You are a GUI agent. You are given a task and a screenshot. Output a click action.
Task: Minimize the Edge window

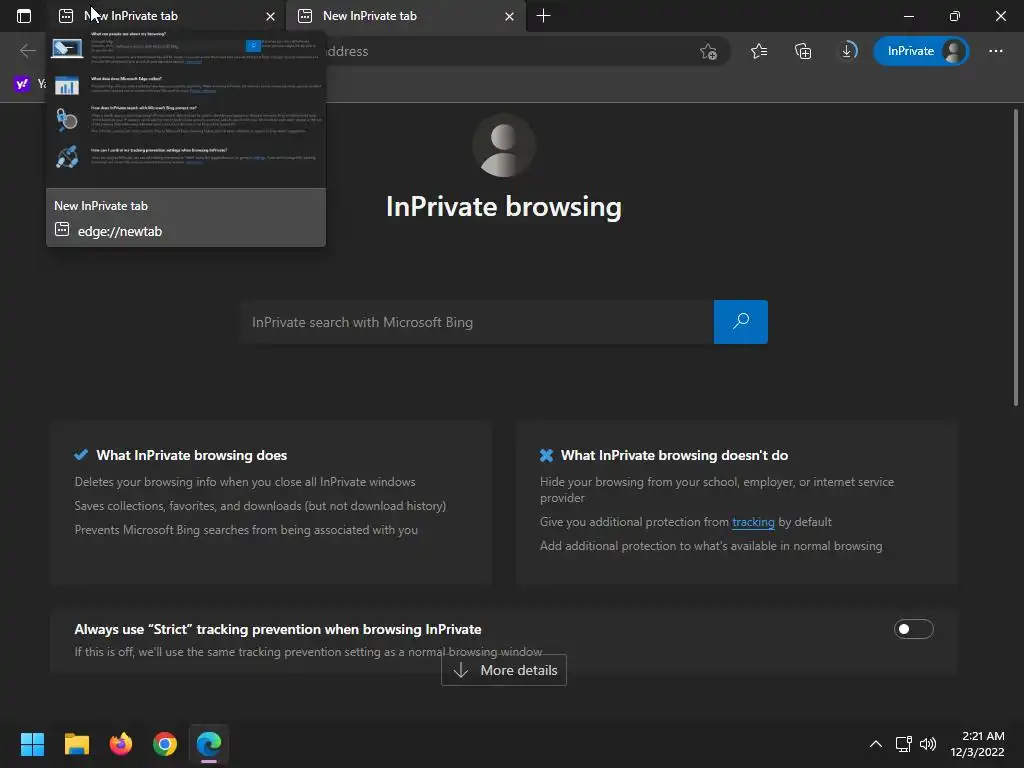908,16
